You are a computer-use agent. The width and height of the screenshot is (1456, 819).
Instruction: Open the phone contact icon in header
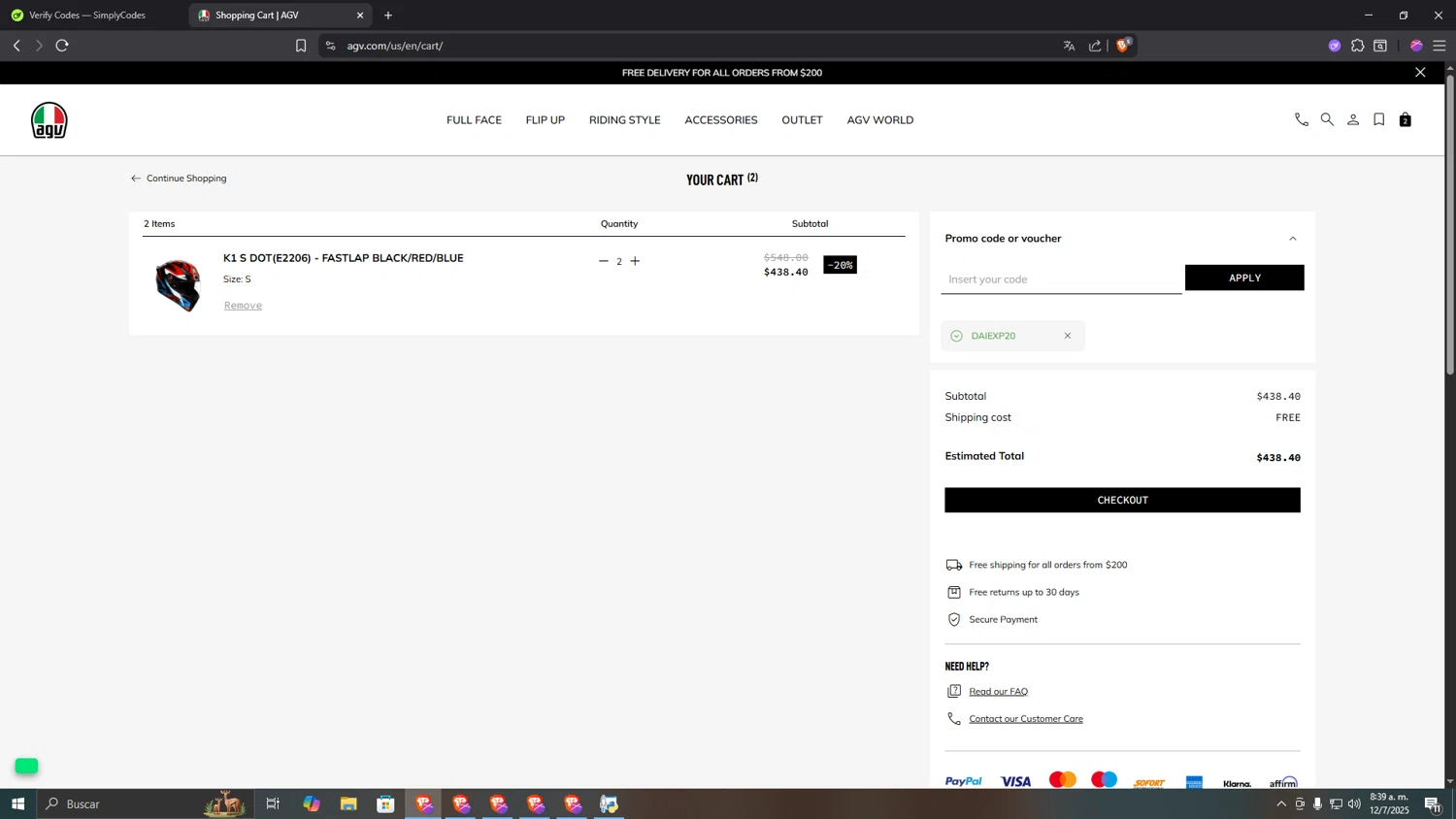pos(1301,120)
